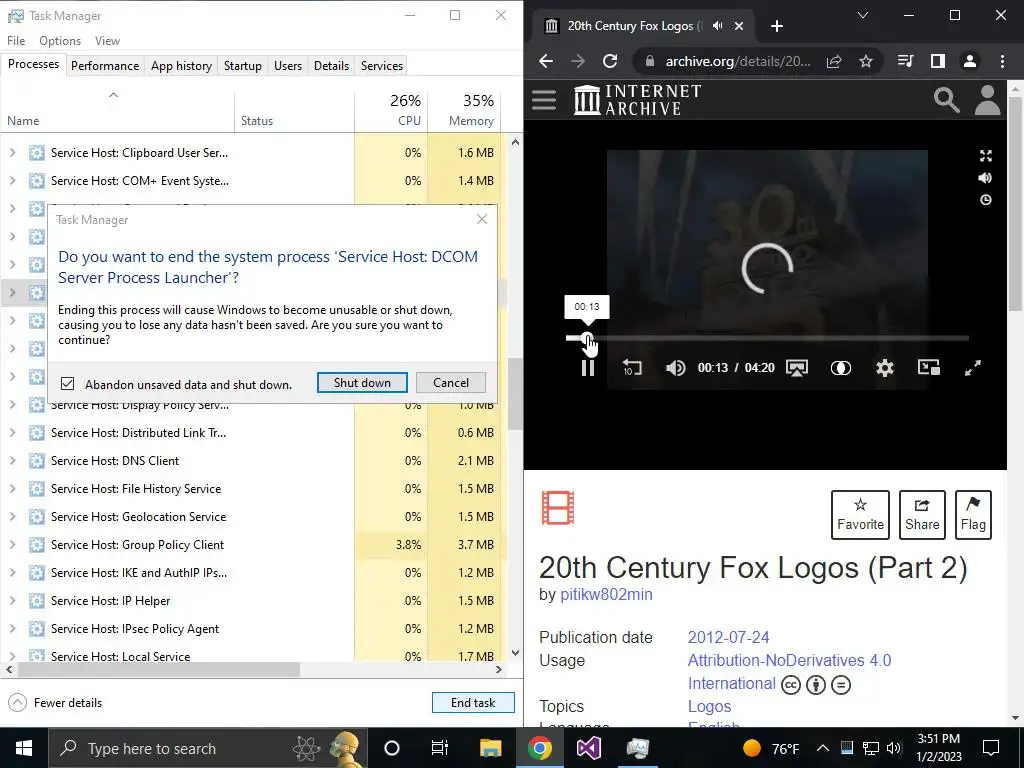Open the Attribution-NoDerivatives 4.0 license link
The width and height of the screenshot is (1024, 768).
[x=789, y=660]
